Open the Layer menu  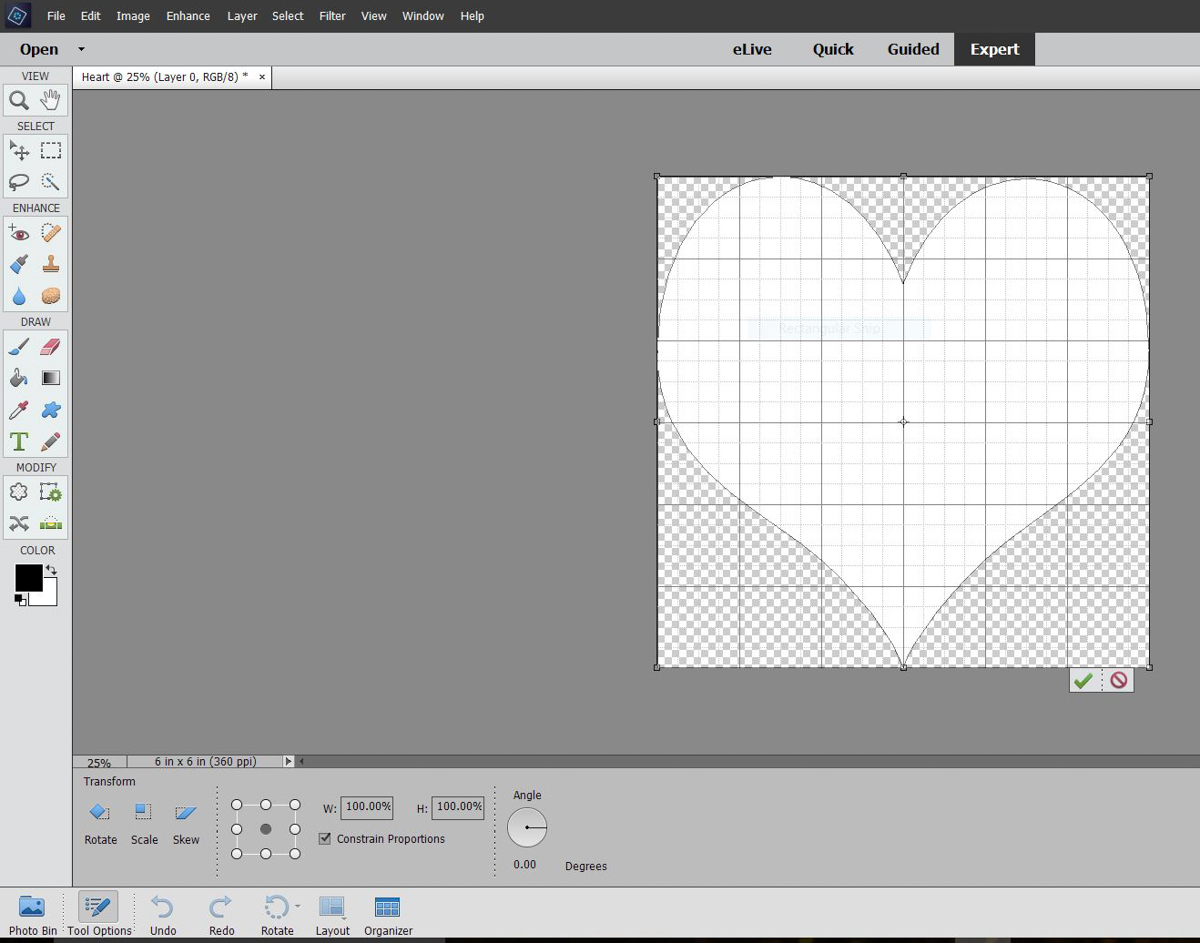click(x=242, y=16)
